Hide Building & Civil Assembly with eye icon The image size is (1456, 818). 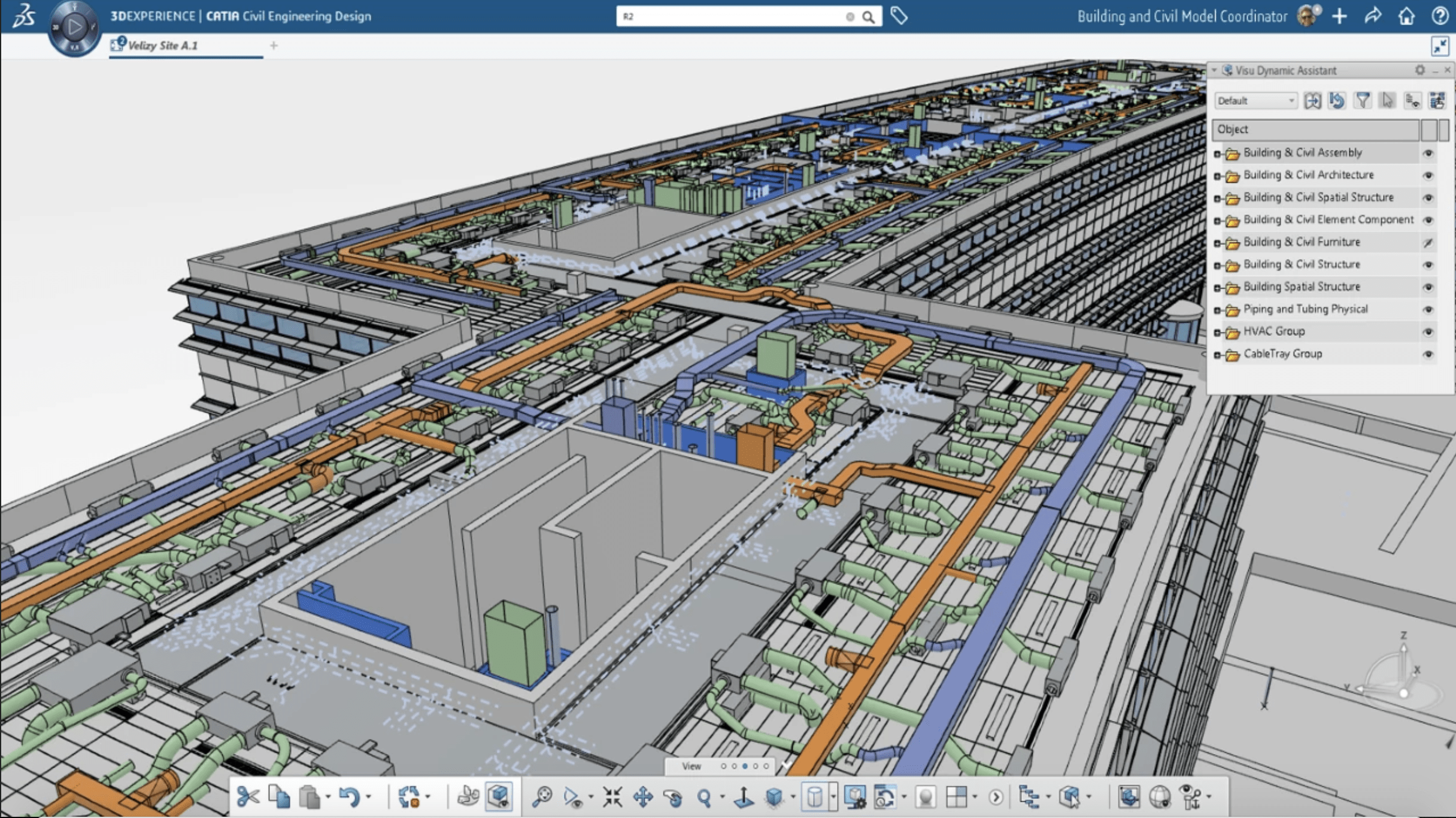tap(1428, 153)
